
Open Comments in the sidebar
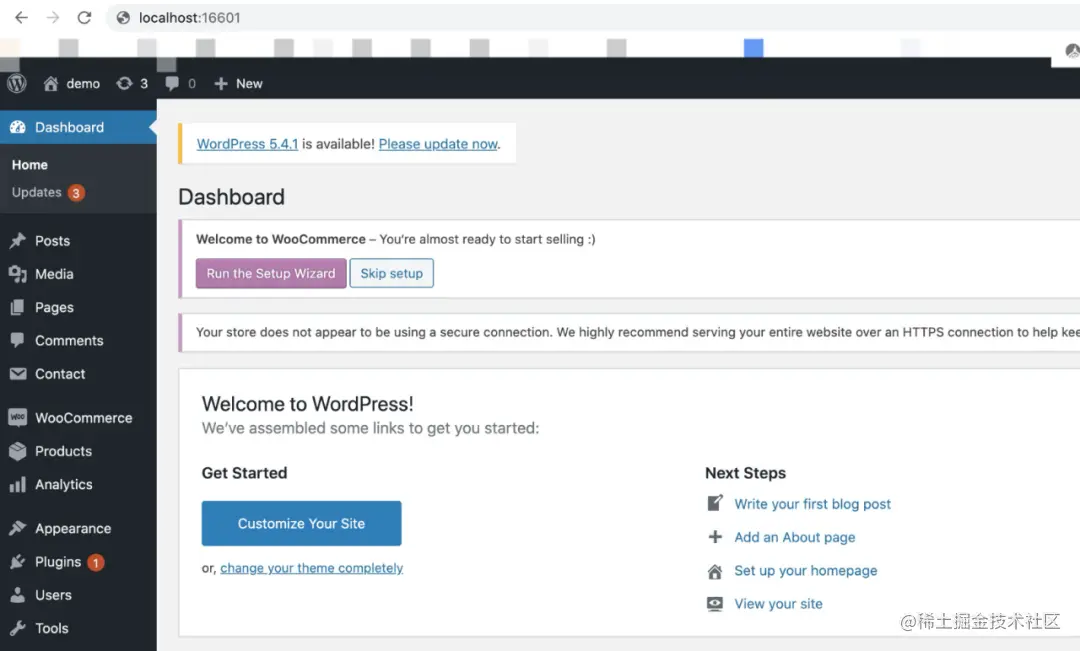tap(69, 340)
